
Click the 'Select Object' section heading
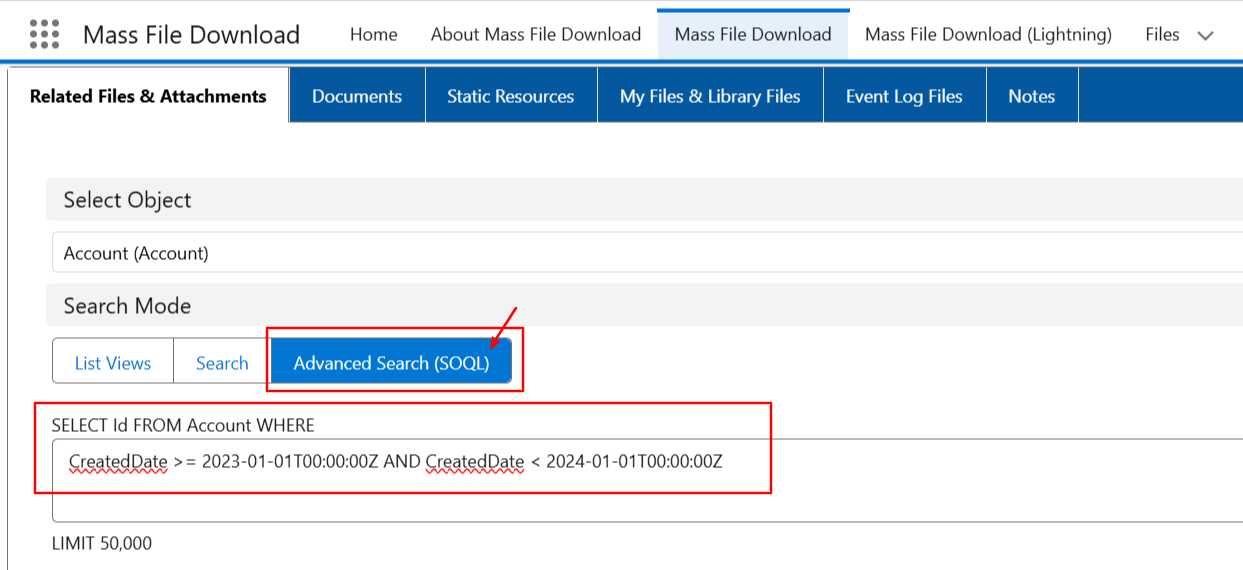[x=127, y=200]
